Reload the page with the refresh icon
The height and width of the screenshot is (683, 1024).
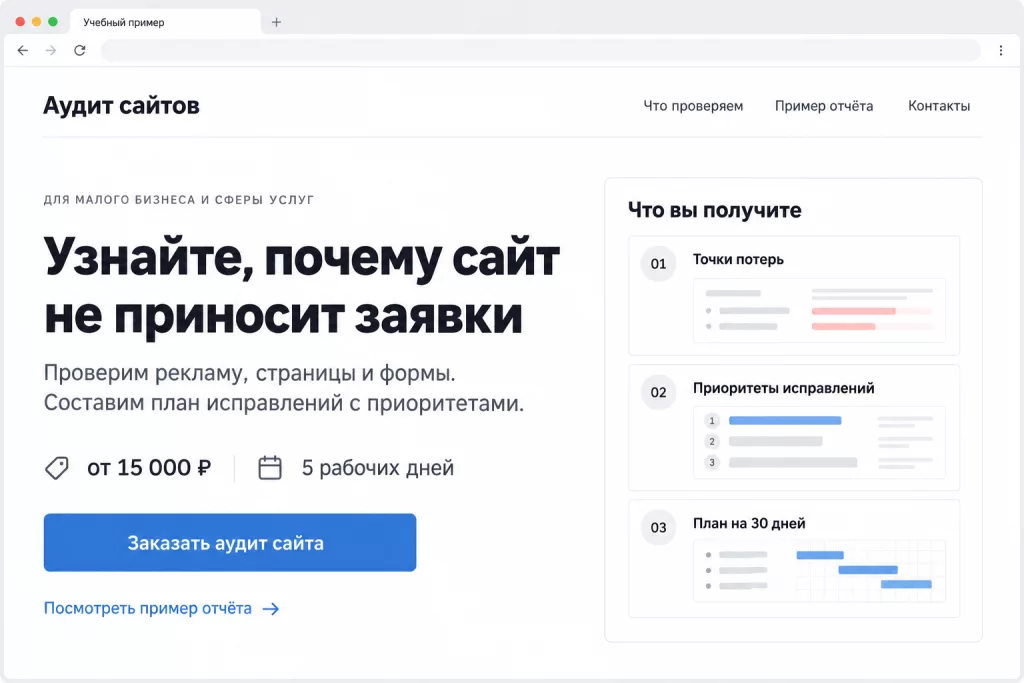tap(80, 50)
